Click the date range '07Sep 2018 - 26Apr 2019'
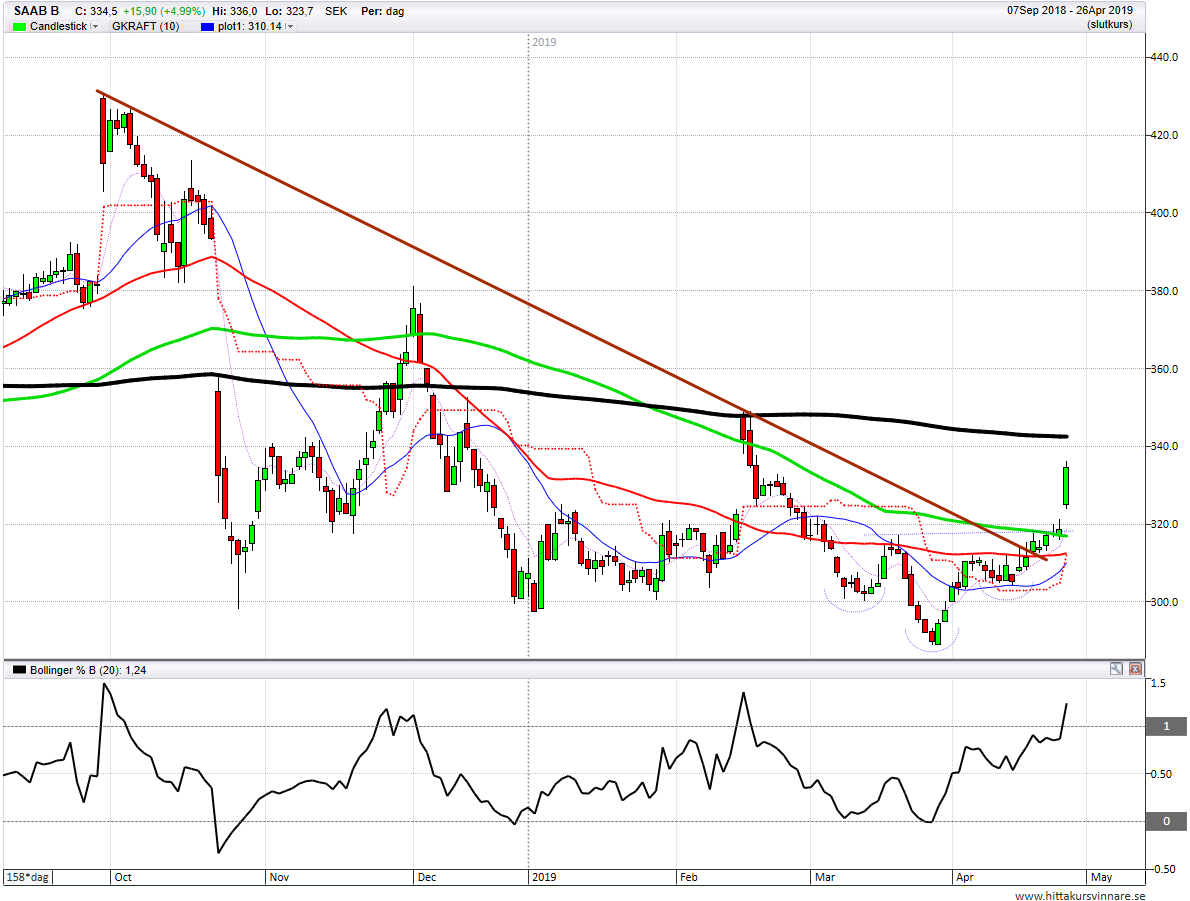 [x=1069, y=11]
